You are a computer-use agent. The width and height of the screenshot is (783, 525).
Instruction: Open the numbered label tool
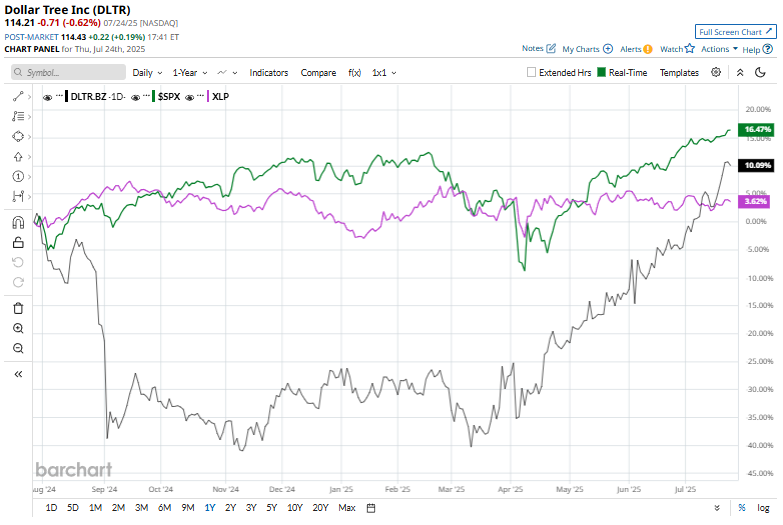coord(18,176)
